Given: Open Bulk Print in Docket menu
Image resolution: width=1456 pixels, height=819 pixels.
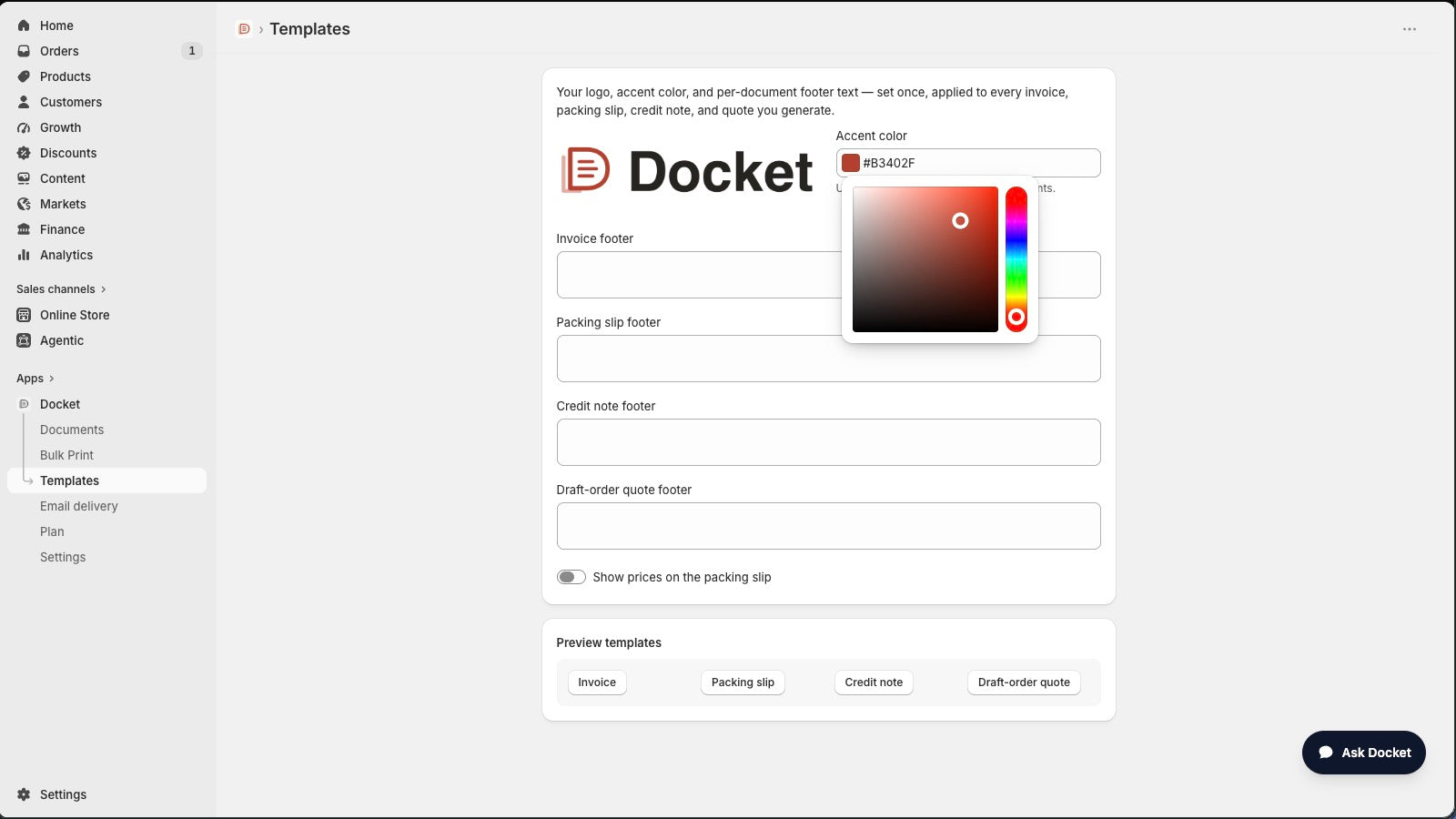Looking at the screenshot, I should tap(66, 455).
